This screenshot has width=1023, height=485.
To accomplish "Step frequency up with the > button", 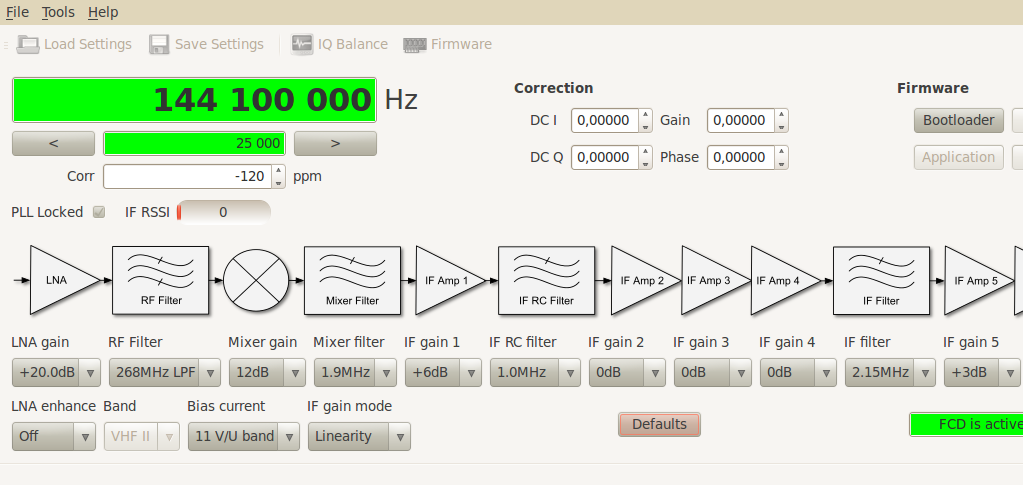I will click(335, 144).
